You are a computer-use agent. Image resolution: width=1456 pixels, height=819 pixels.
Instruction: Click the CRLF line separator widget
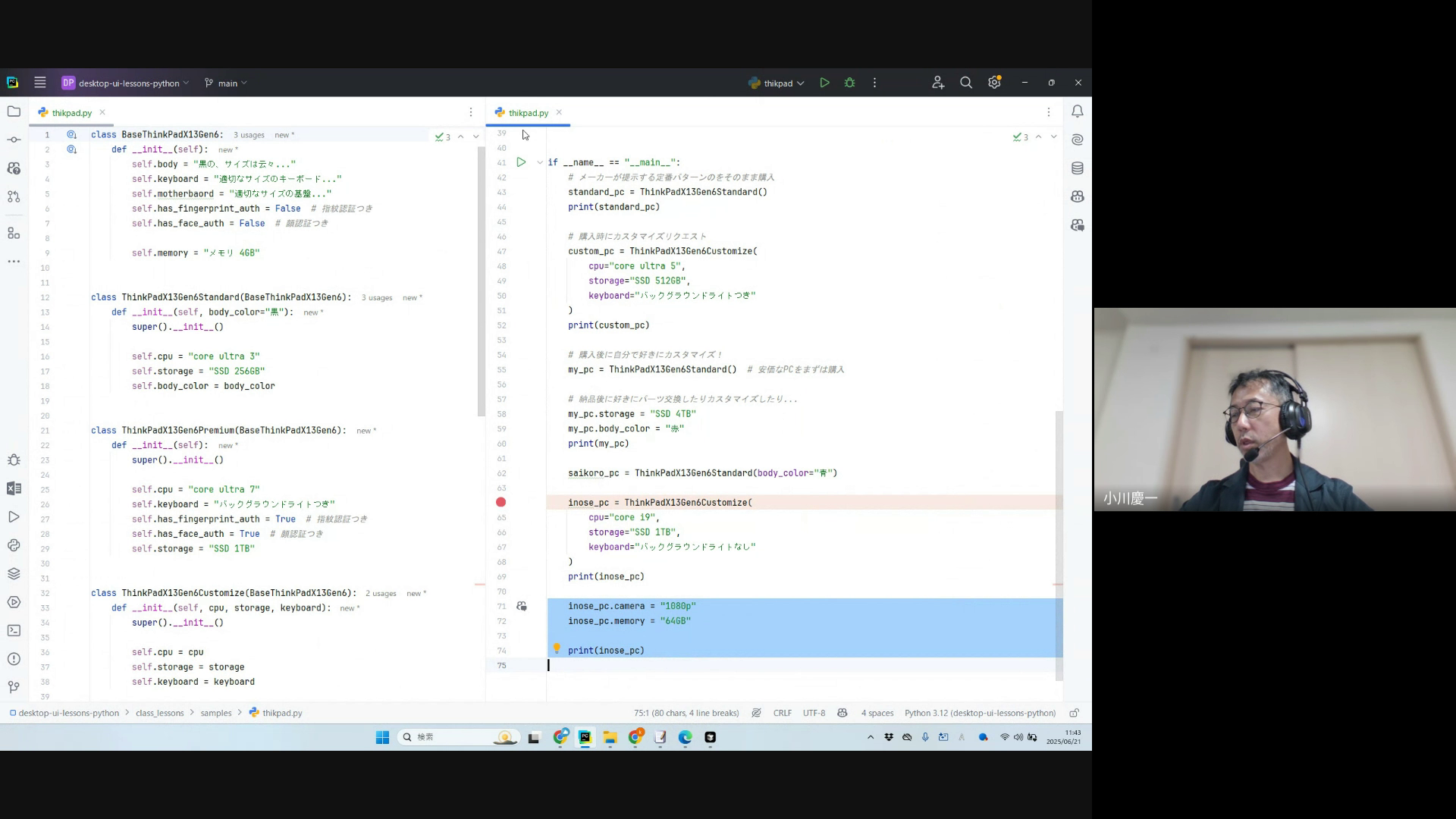782,713
